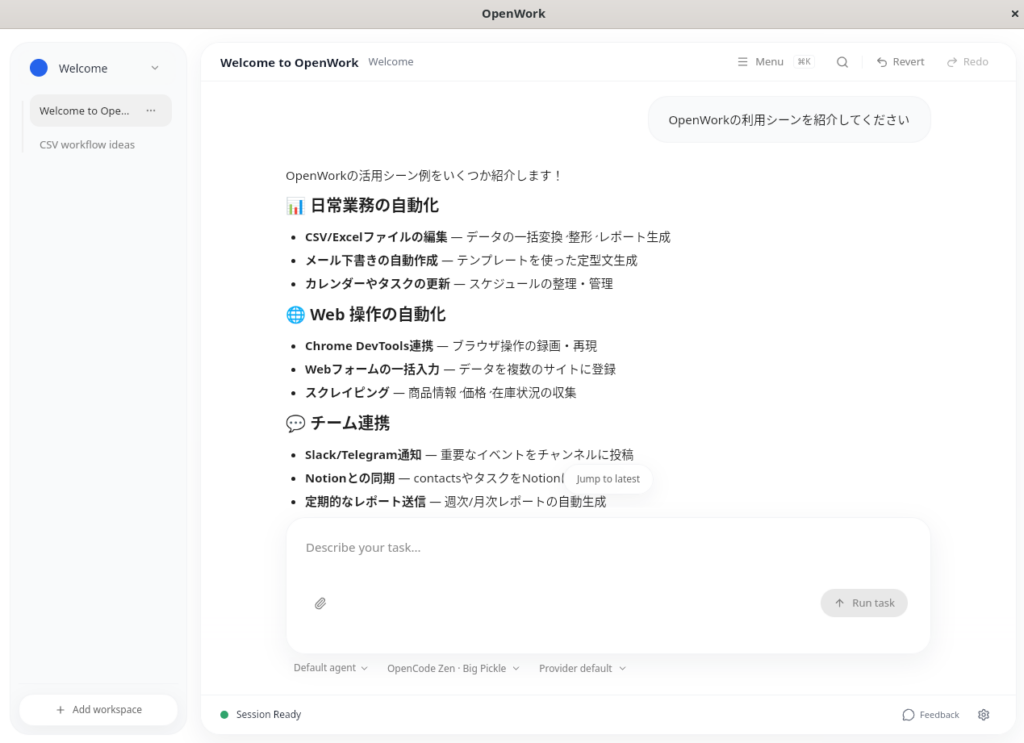Screen dimensions: 1024x743
Task: Open the Provider default dropdown
Action: click(582, 668)
